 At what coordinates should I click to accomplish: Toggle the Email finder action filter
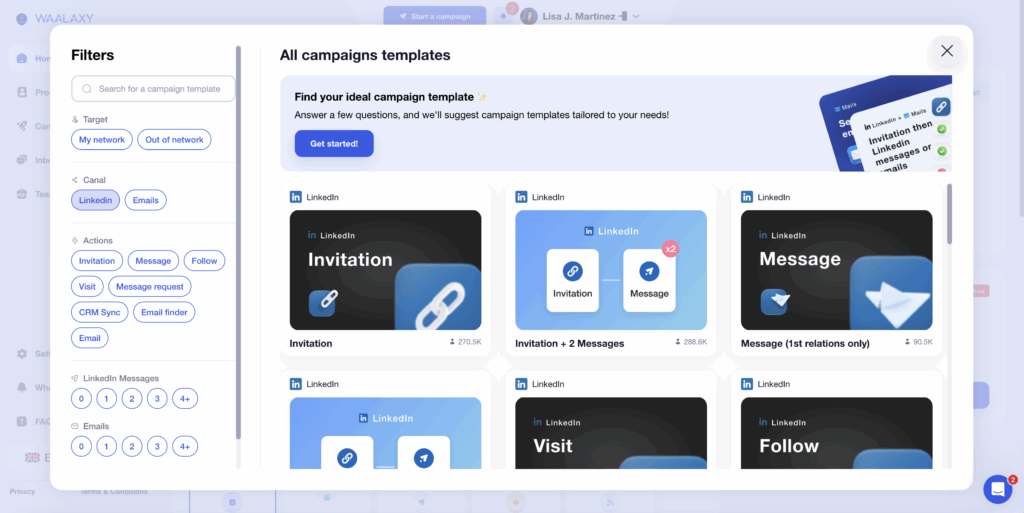tap(164, 312)
